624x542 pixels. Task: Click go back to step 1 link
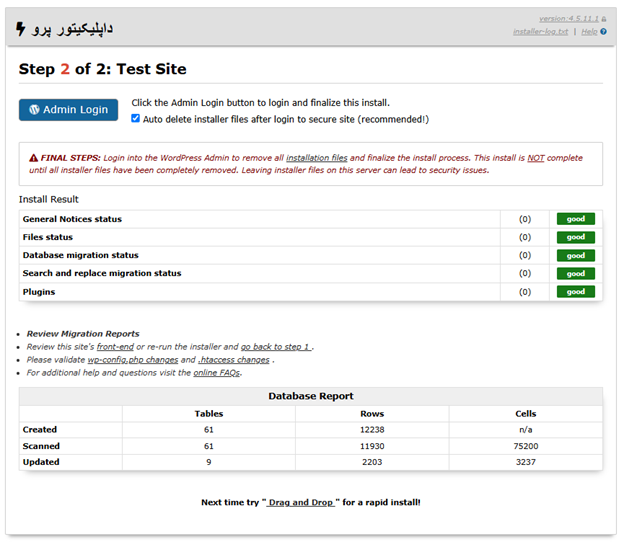pos(276,347)
